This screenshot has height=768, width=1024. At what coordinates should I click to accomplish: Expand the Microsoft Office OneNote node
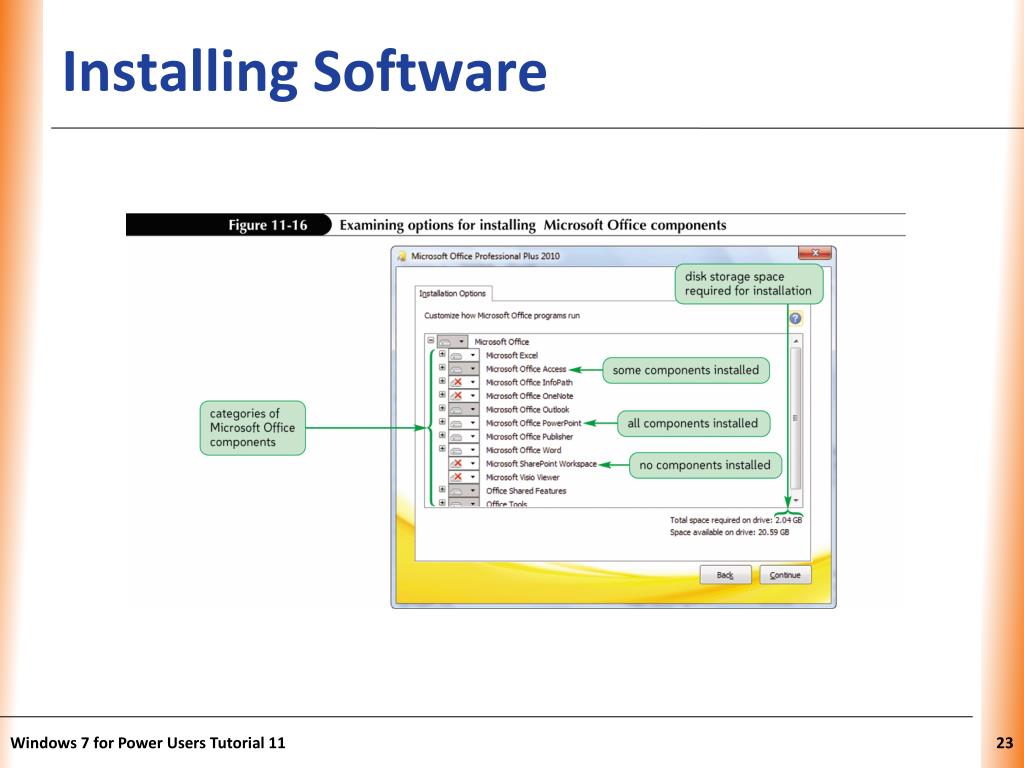(442, 395)
